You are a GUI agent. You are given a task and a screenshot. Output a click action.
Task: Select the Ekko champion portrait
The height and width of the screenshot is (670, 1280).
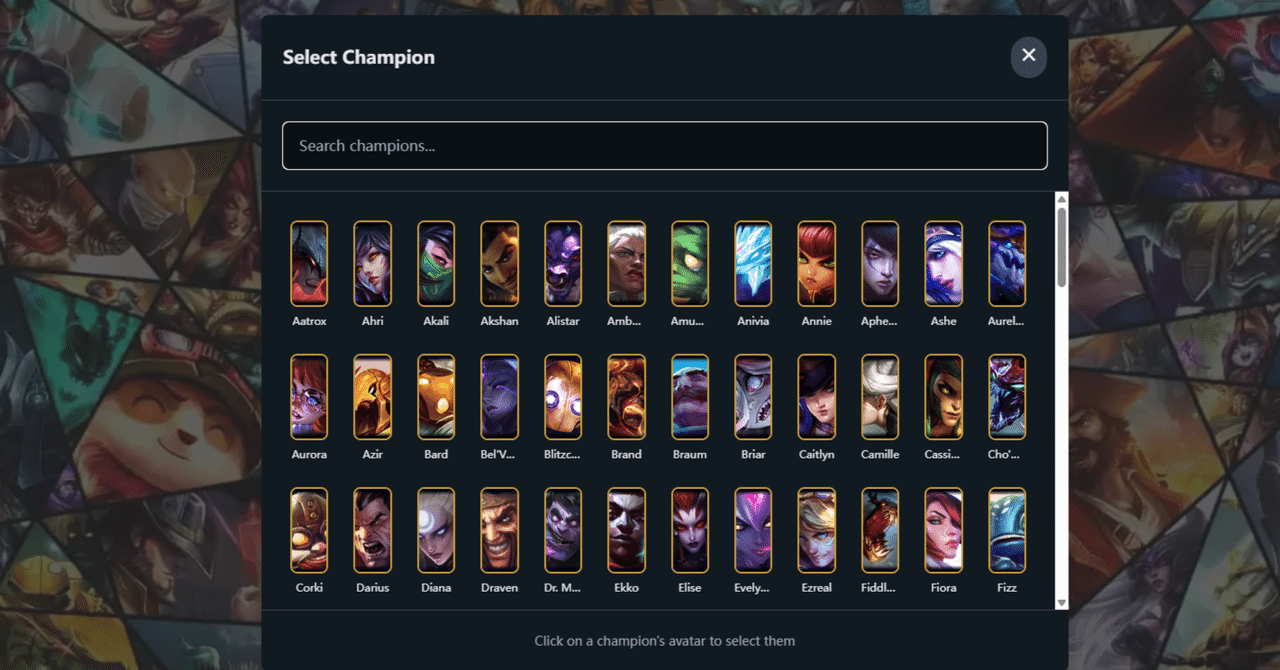pos(626,530)
